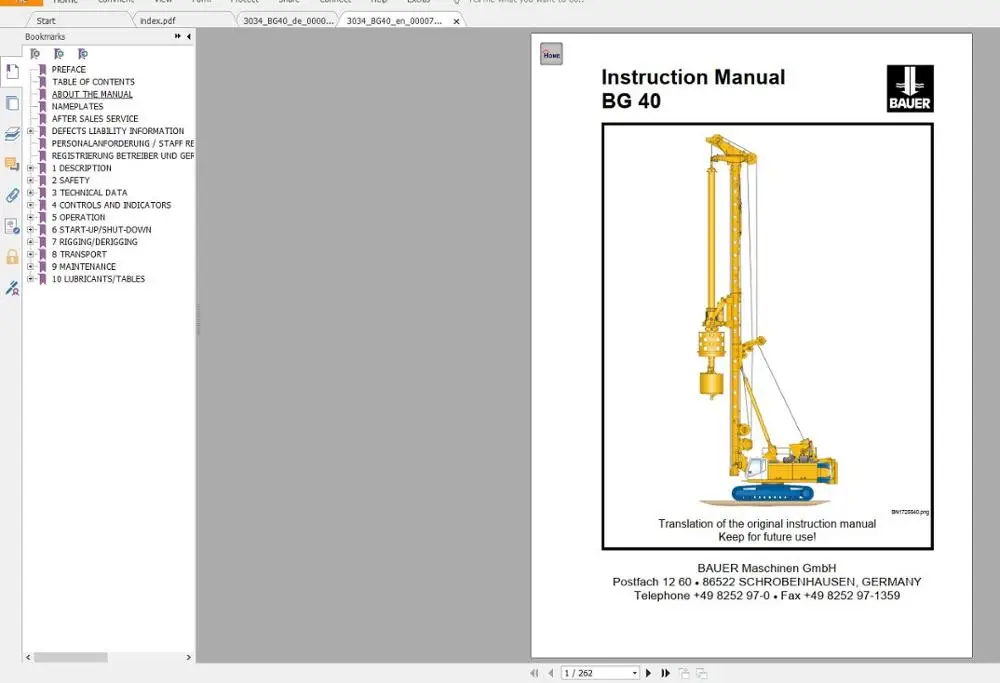Click the bookmarks horizontal scrollbar thumb
The image size is (1000, 683).
(71, 657)
